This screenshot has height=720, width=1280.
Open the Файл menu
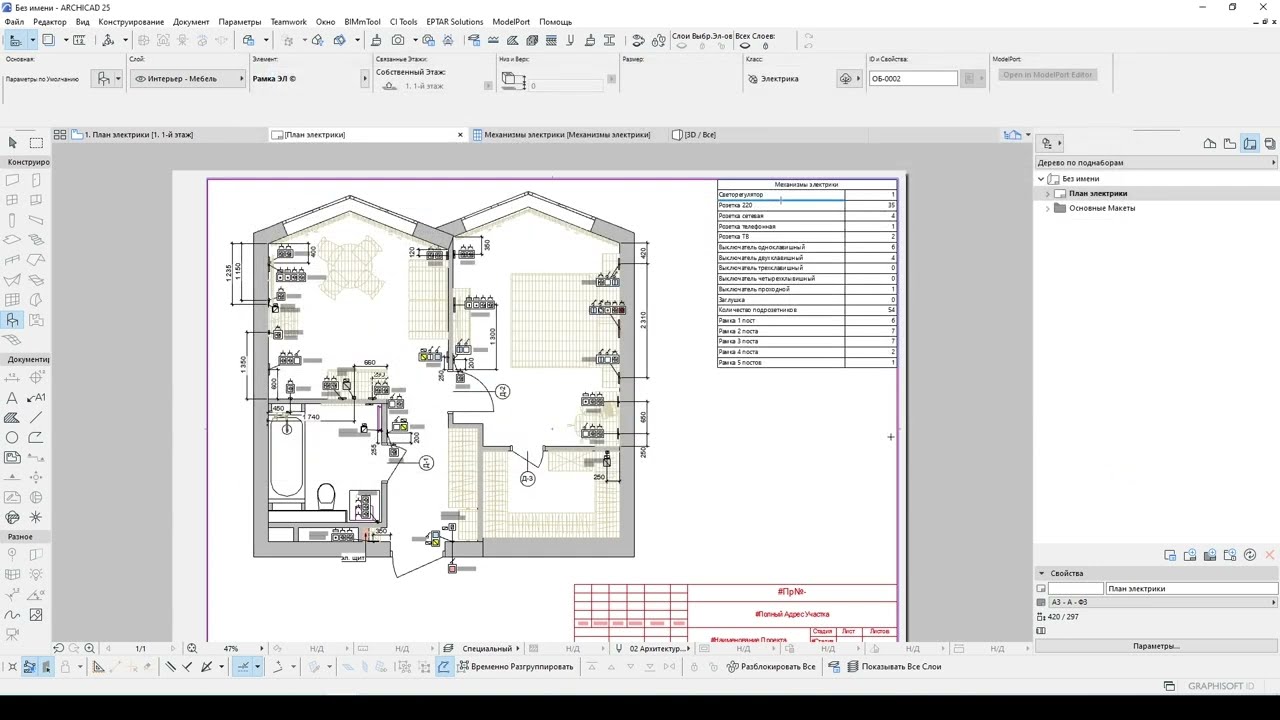[x=14, y=22]
